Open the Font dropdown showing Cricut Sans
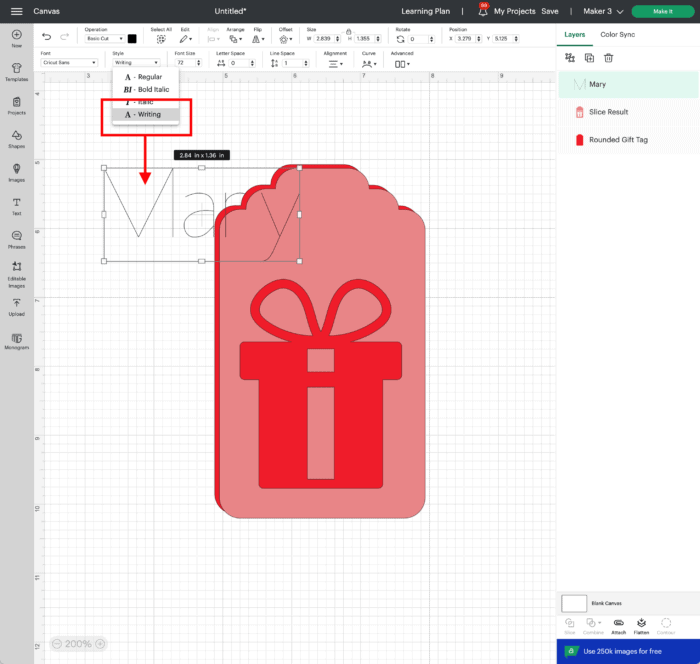The height and width of the screenshot is (664, 700). pyautogui.click(x=70, y=63)
